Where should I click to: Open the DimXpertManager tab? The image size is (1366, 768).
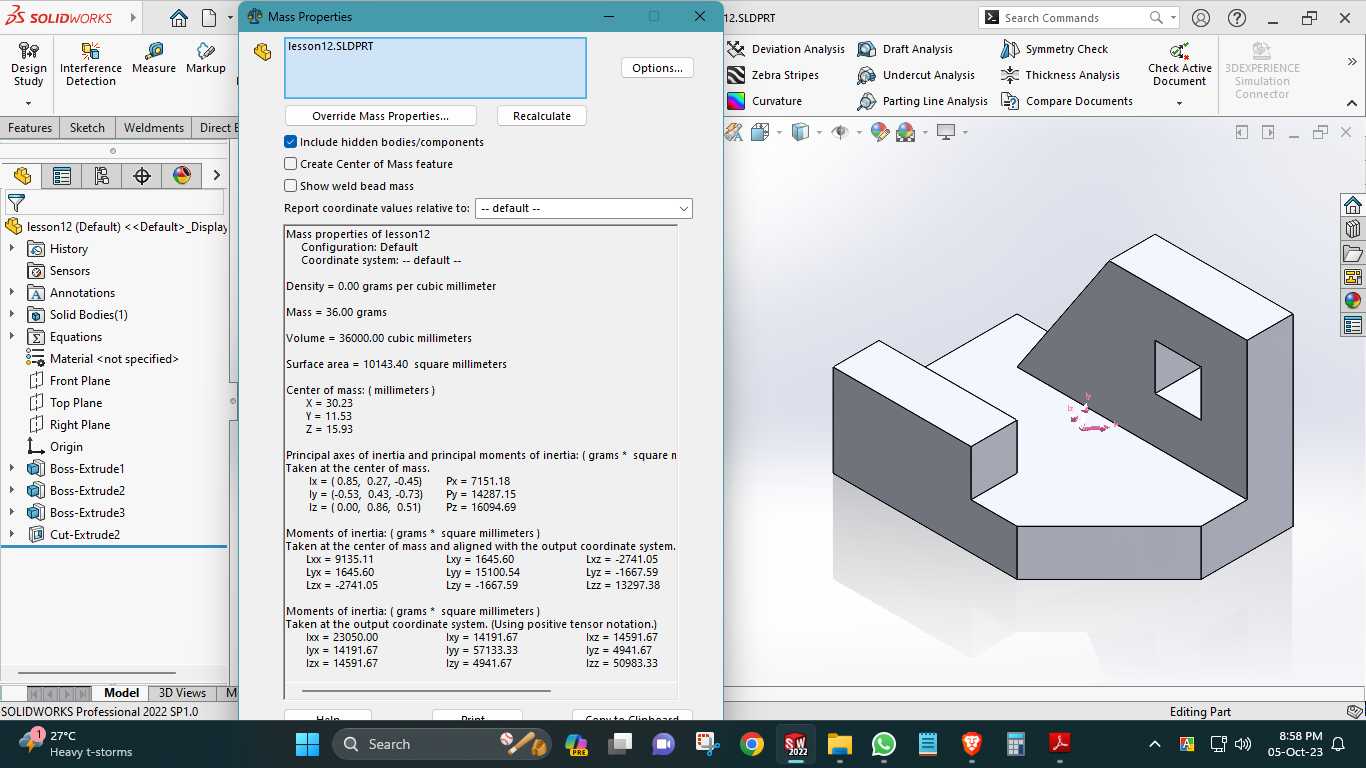click(x=142, y=176)
